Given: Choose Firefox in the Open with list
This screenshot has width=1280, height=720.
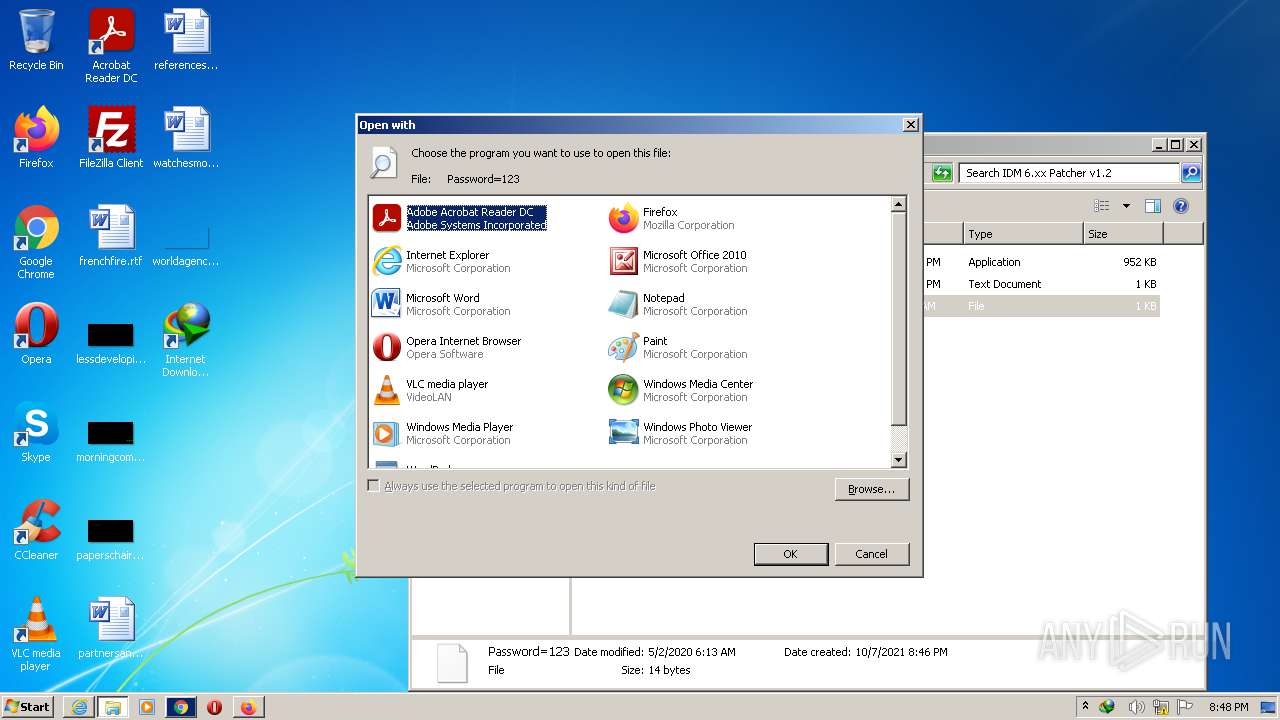Looking at the screenshot, I should pos(672,218).
